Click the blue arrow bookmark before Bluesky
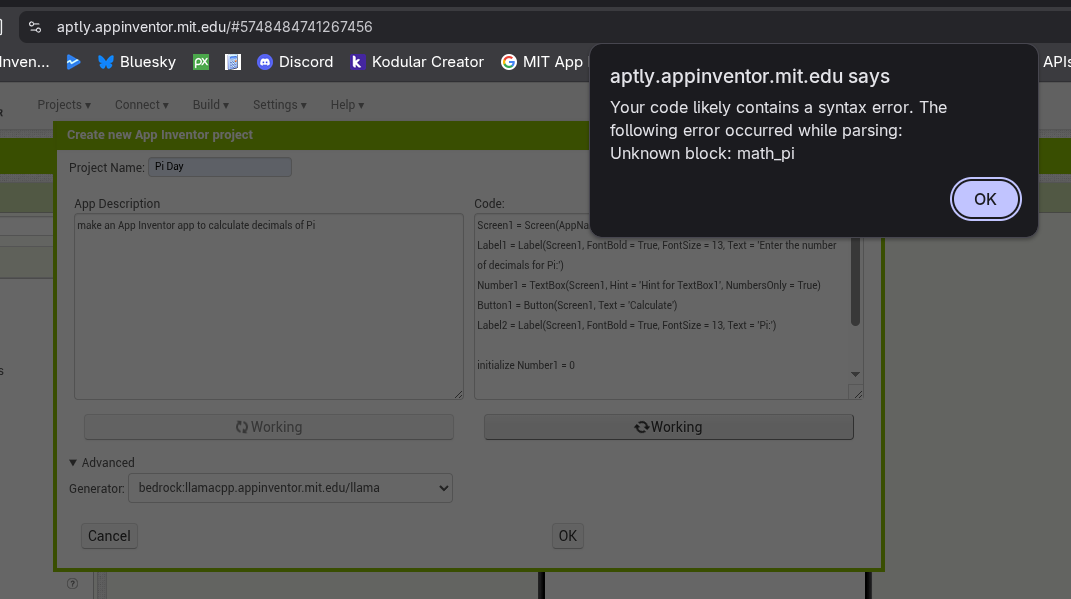 click(x=73, y=62)
